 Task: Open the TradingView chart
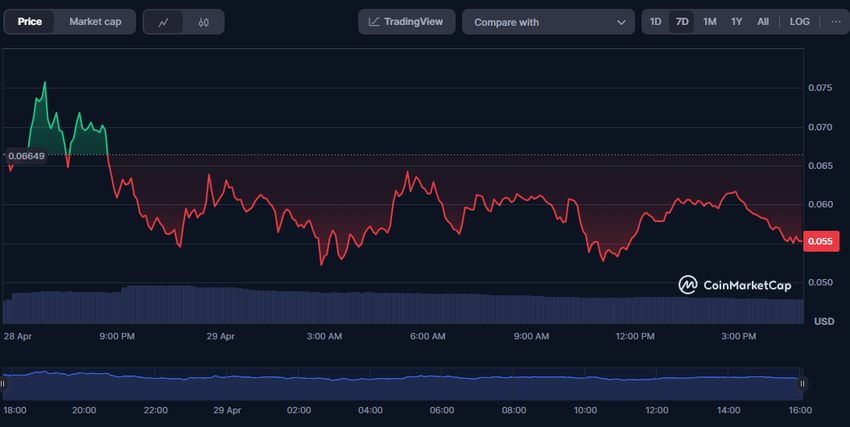[x=407, y=22]
